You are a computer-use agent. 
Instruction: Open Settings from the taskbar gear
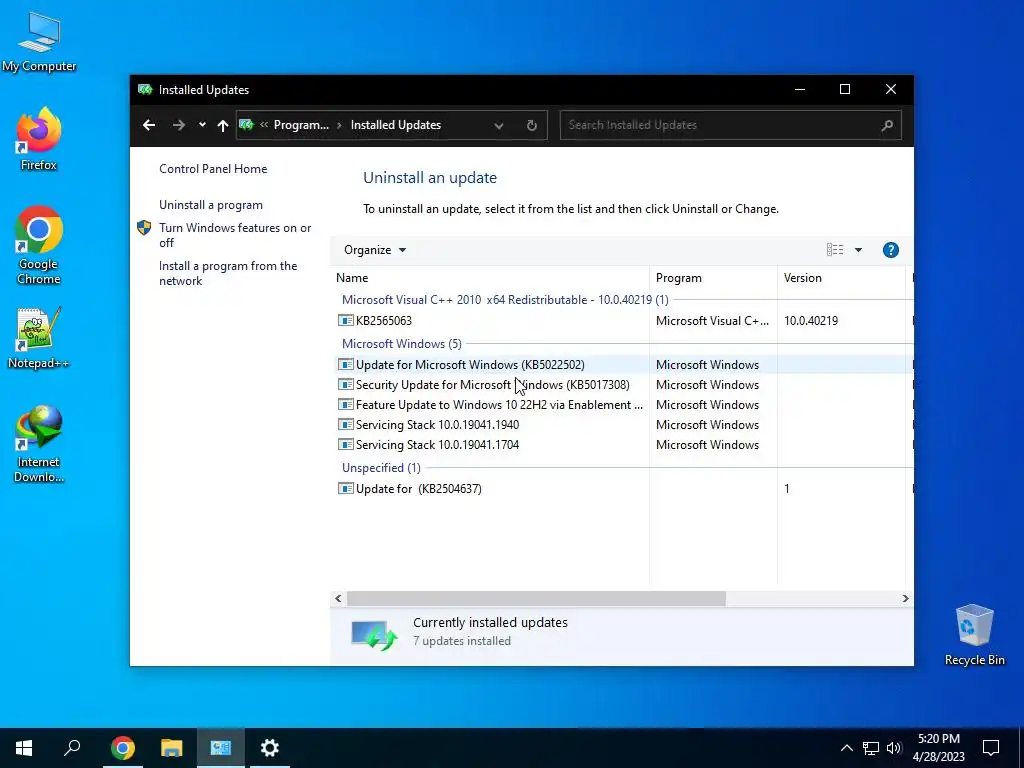(x=270, y=748)
